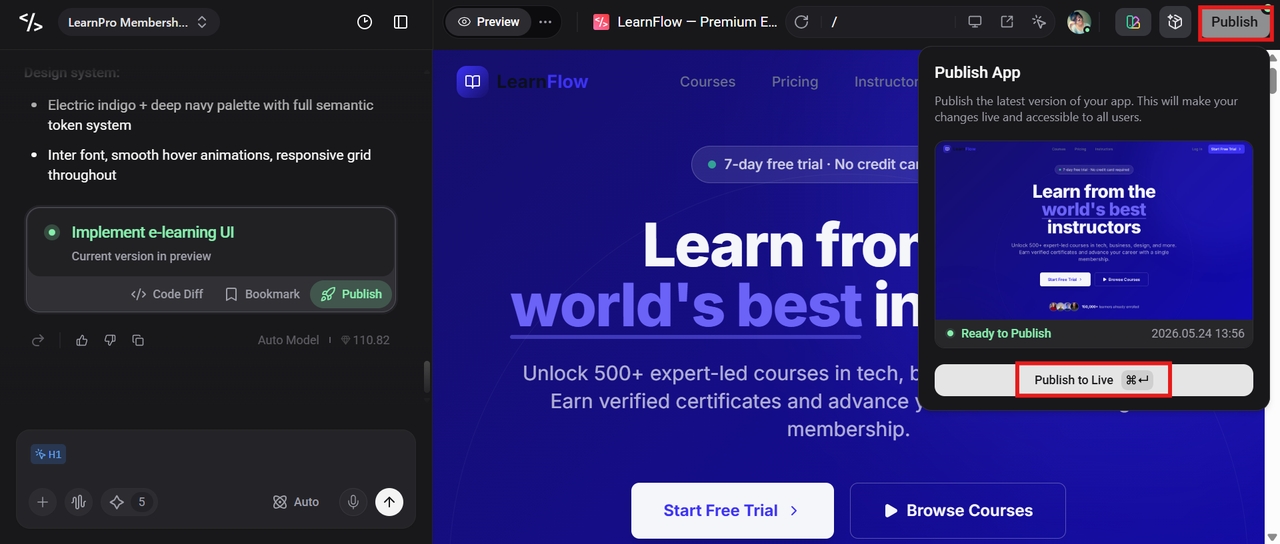
Task: Click the Current version in preview text
Action: click(141, 256)
